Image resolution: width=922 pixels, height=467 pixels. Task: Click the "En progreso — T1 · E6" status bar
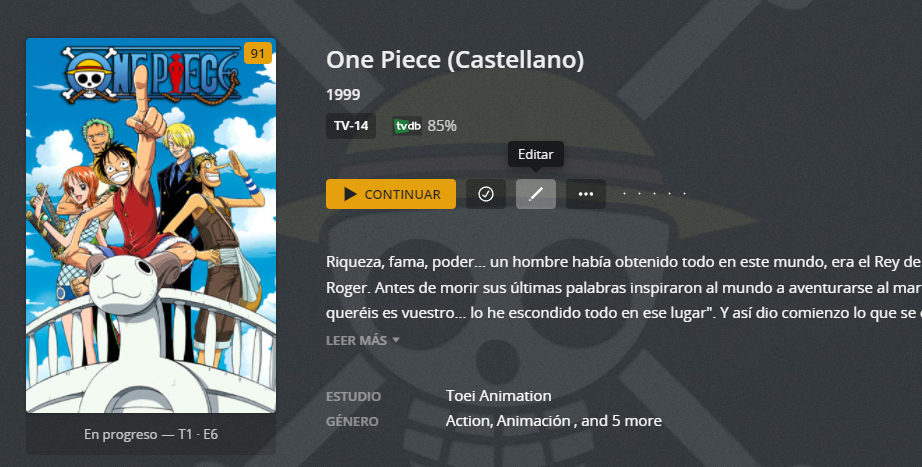(151, 435)
